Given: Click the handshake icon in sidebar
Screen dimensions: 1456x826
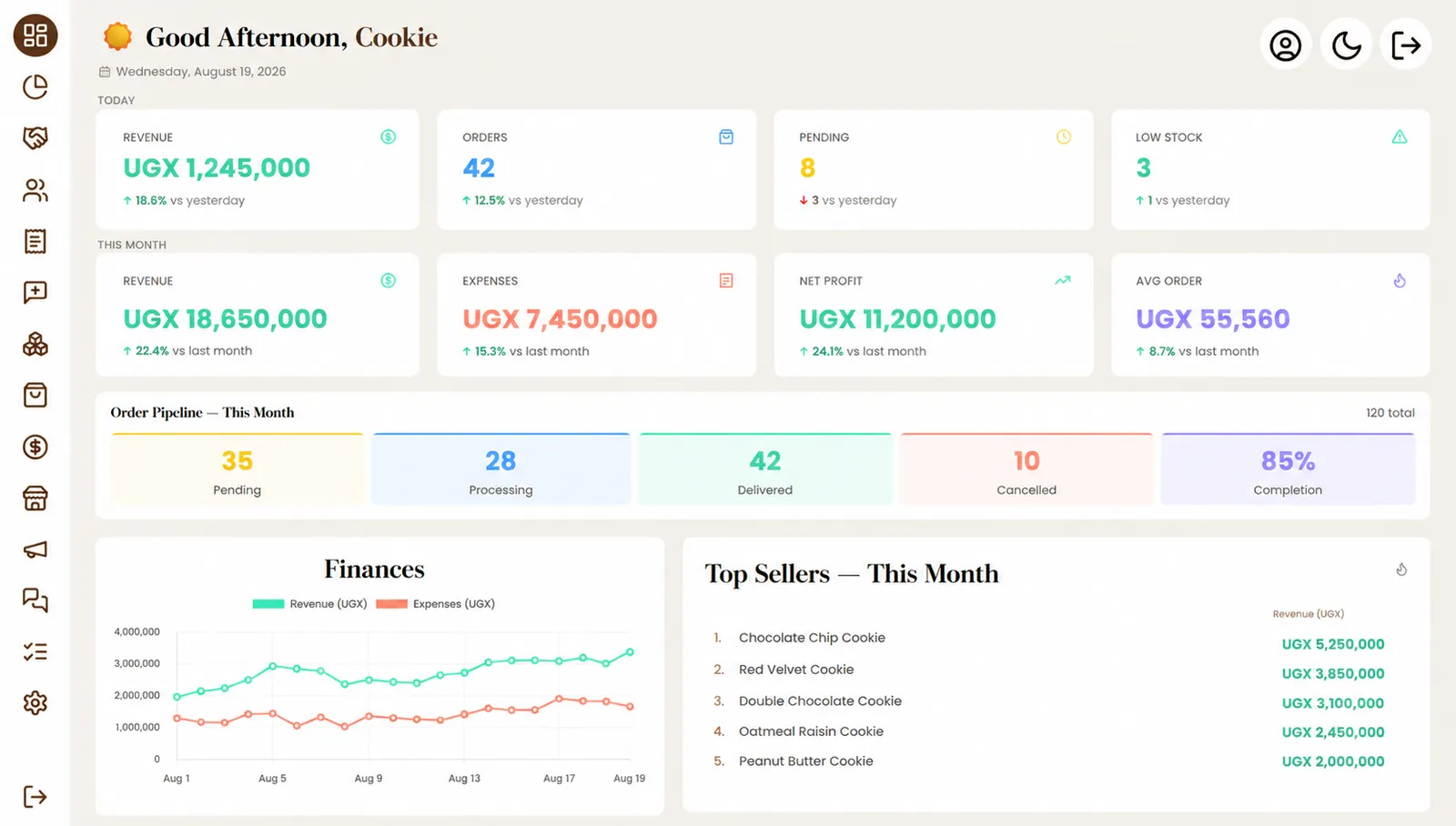Looking at the screenshot, I should (x=35, y=138).
